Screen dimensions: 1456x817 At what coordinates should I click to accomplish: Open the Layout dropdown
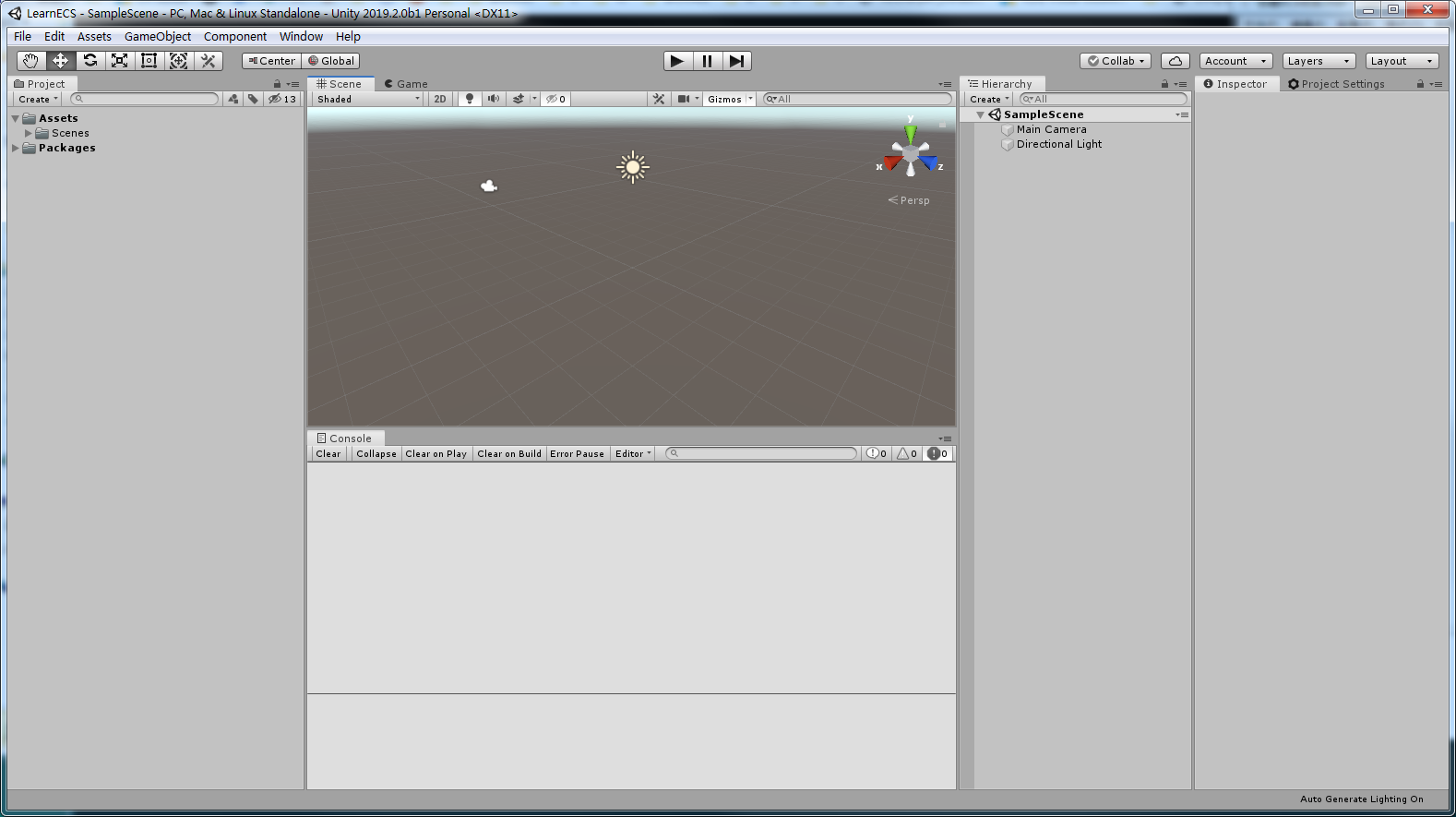point(1402,61)
